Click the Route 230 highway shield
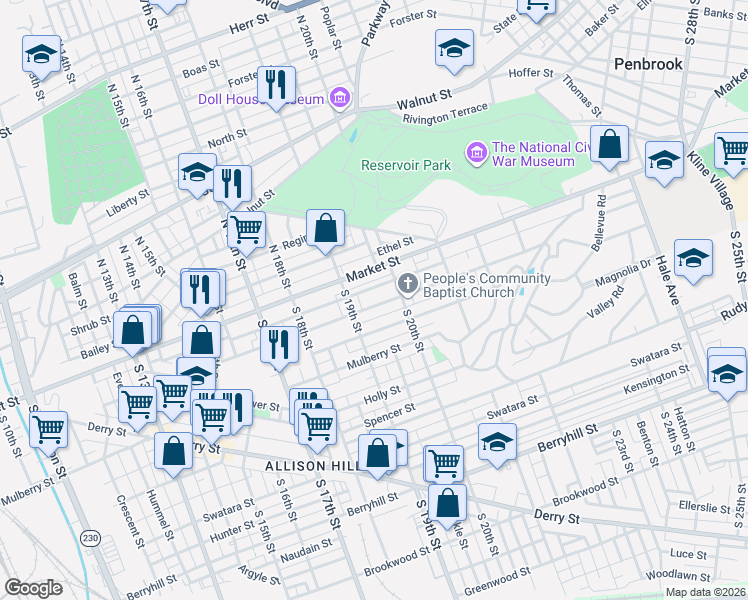Viewport: 748px width, 600px height. click(x=90, y=538)
